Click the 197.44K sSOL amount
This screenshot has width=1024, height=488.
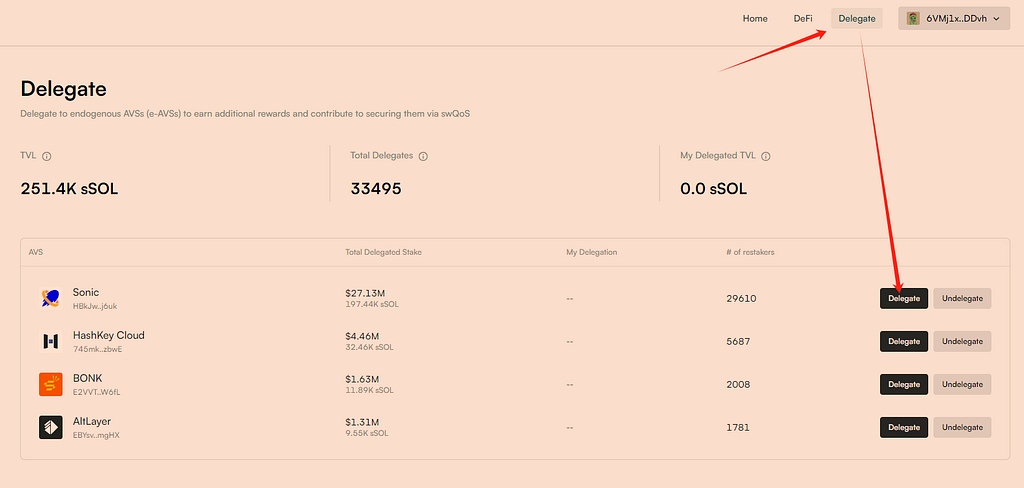373,304
